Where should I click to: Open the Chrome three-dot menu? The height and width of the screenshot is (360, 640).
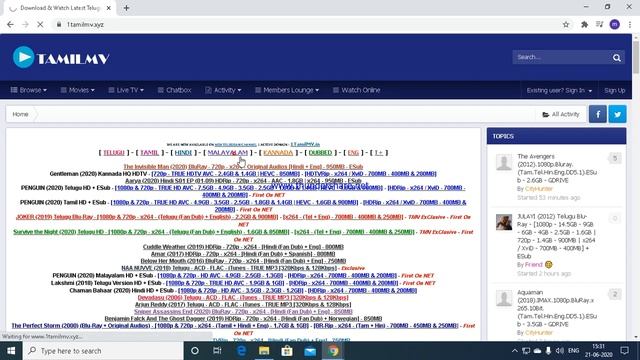point(630,24)
